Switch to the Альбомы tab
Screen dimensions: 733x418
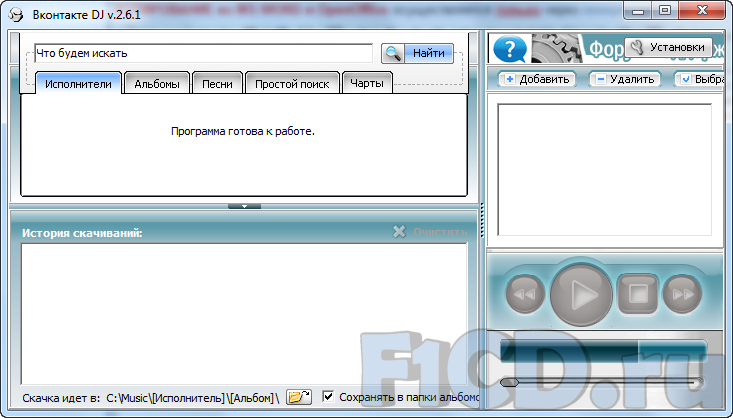pos(157,84)
